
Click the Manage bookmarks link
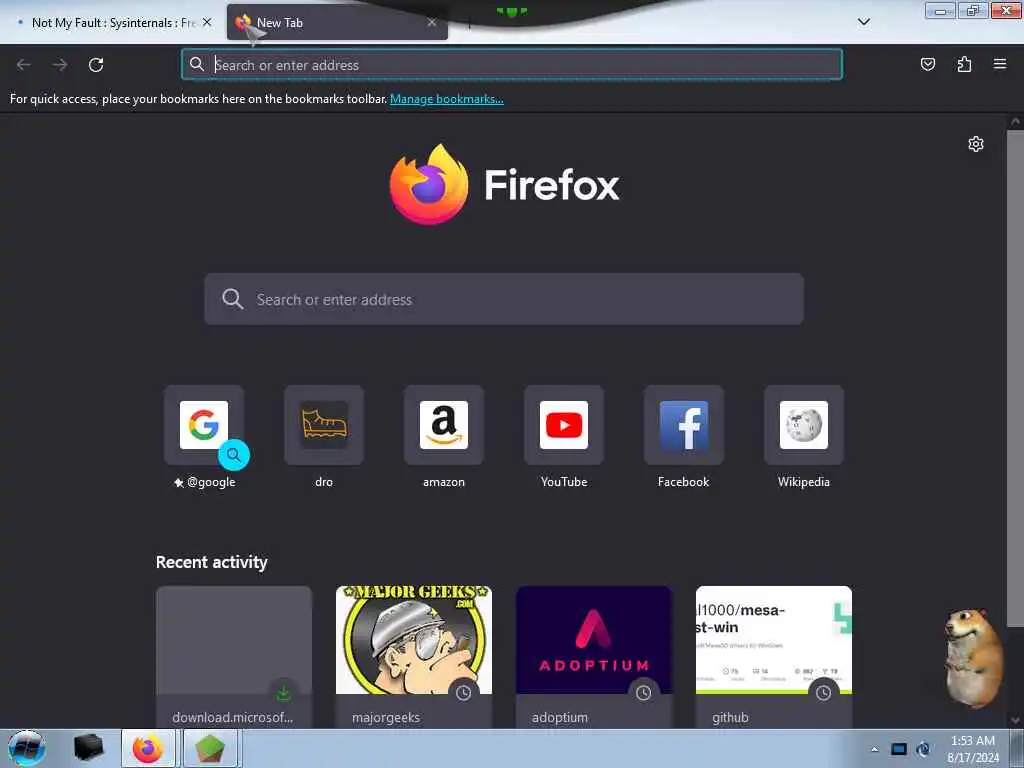(447, 99)
